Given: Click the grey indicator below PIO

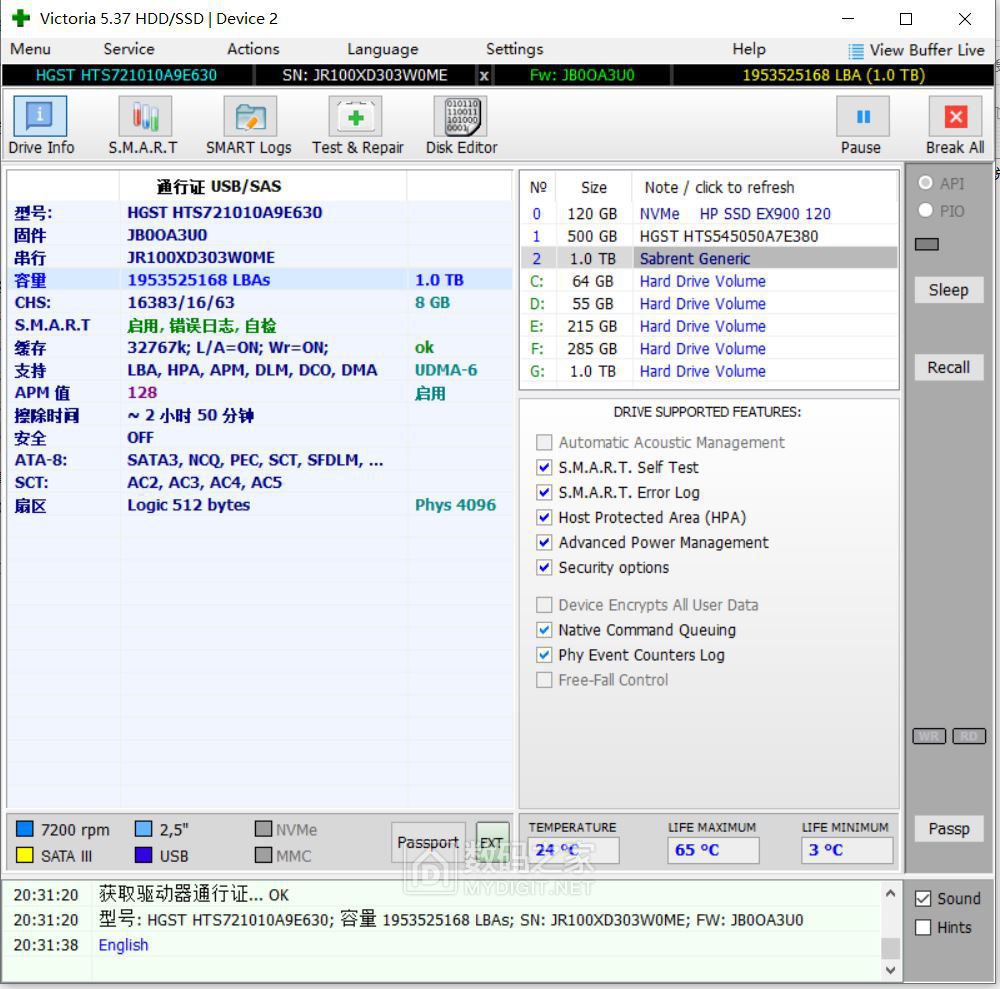Looking at the screenshot, I should (927, 244).
